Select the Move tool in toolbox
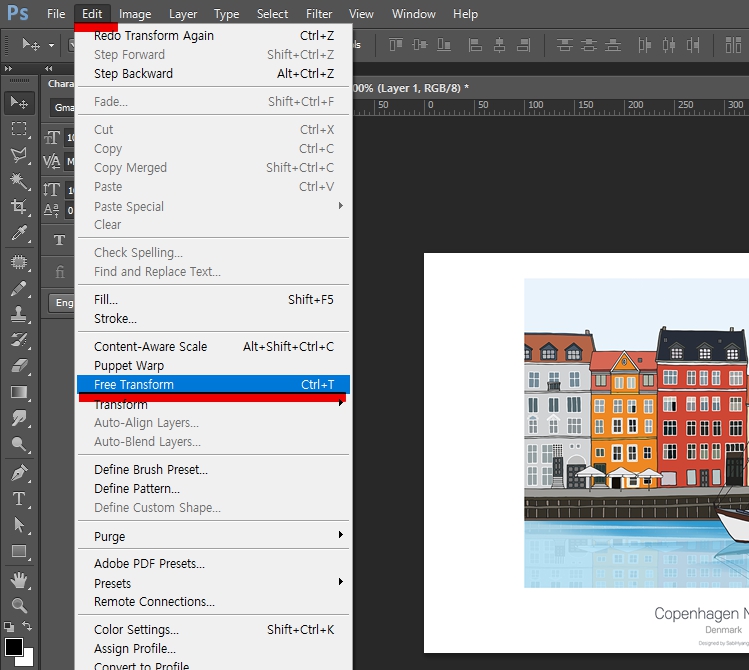Screen dimensions: 749x670 click(x=19, y=103)
